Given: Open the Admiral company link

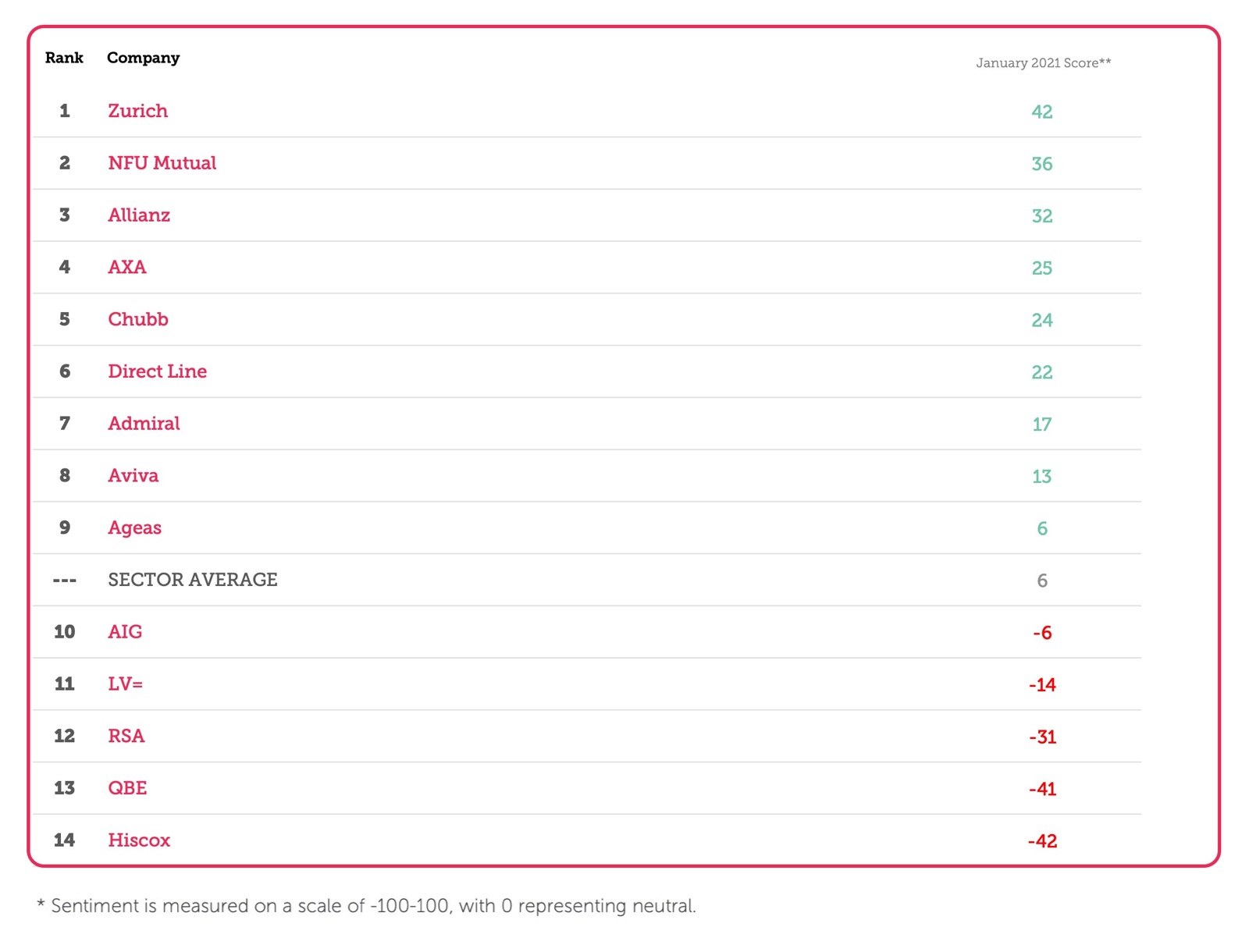Looking at the screenshot, I should tap(144, 424).
